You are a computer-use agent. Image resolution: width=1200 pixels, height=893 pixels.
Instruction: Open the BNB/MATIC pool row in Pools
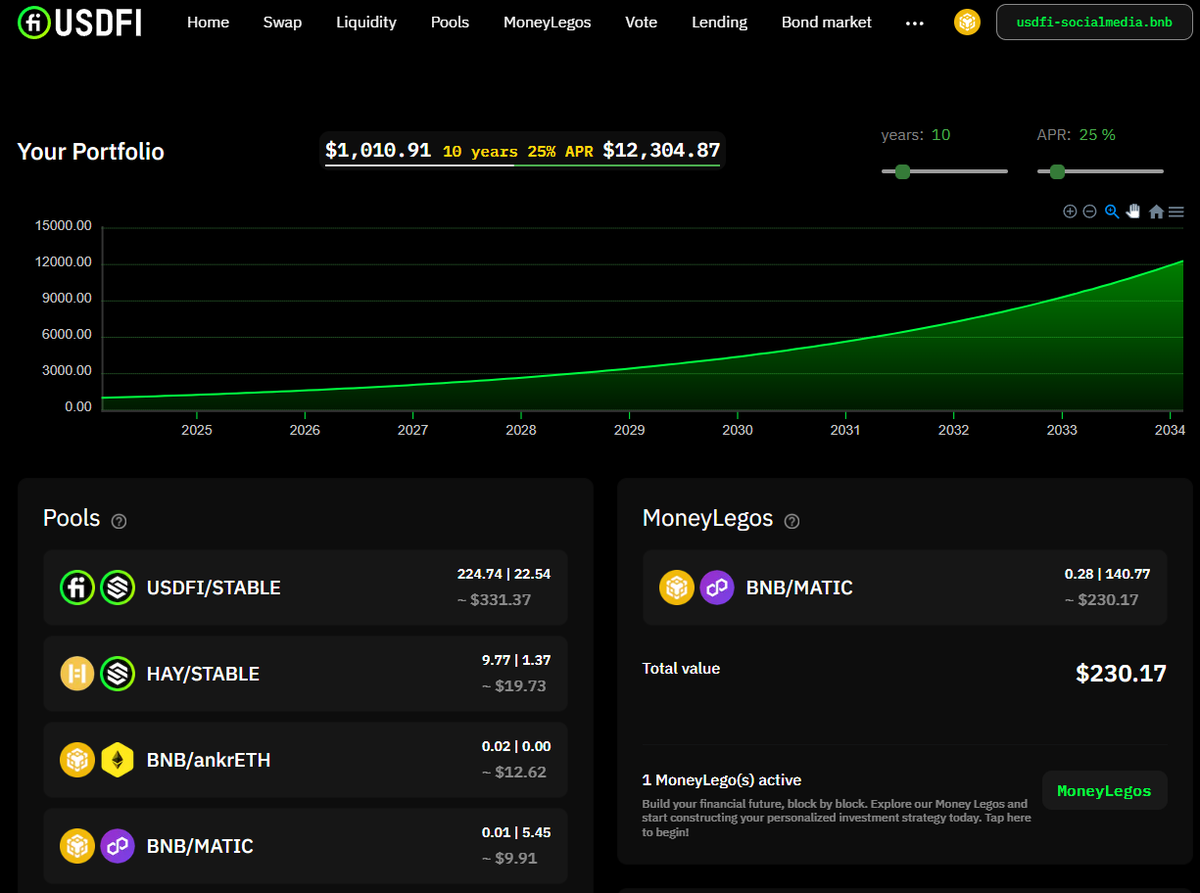[x=305, y=846]
